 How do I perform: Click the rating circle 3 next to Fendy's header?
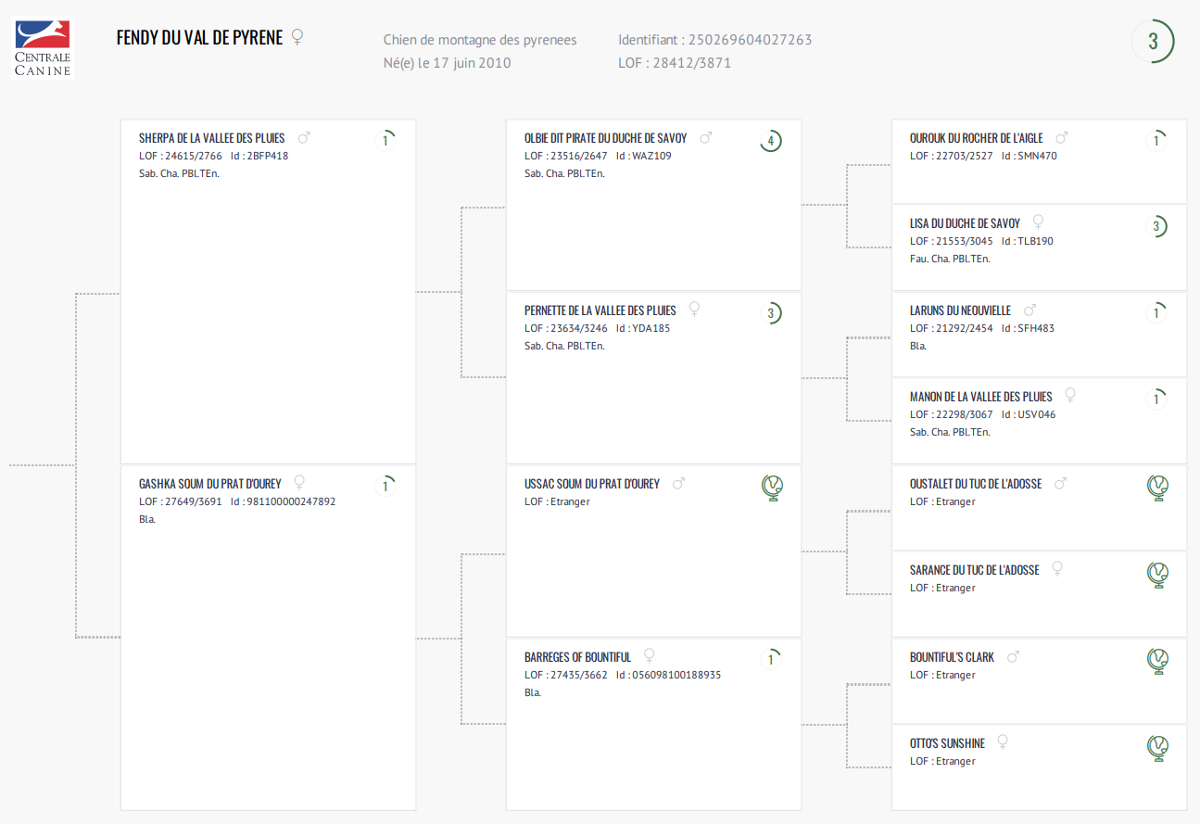(x=1153, y=41)
